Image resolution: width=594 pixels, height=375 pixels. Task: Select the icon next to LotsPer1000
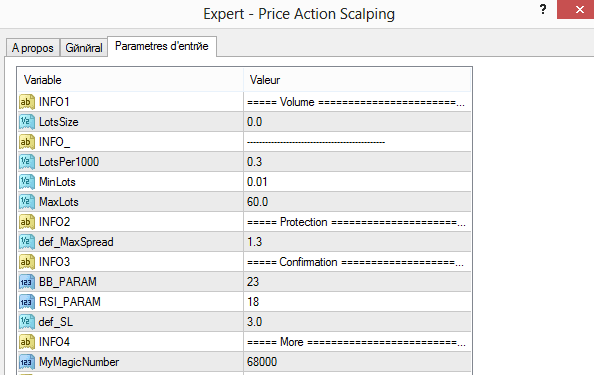27,162
